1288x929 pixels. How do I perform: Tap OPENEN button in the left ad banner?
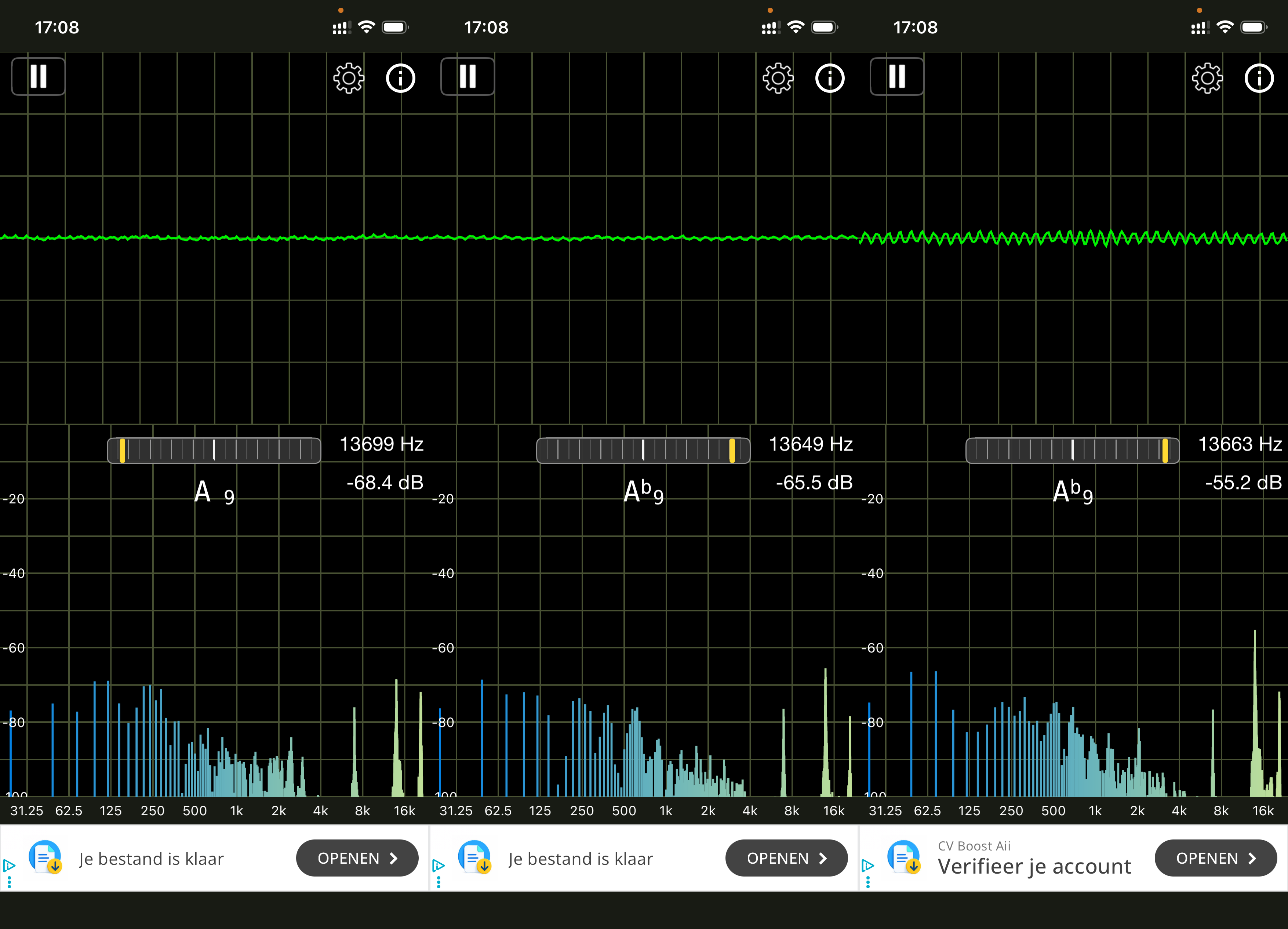357,858
